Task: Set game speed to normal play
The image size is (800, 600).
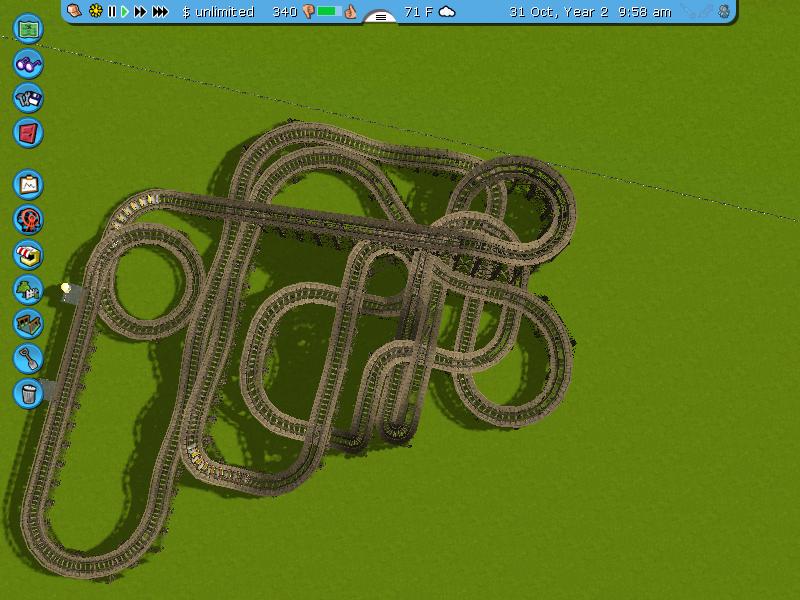Action: 124,11
